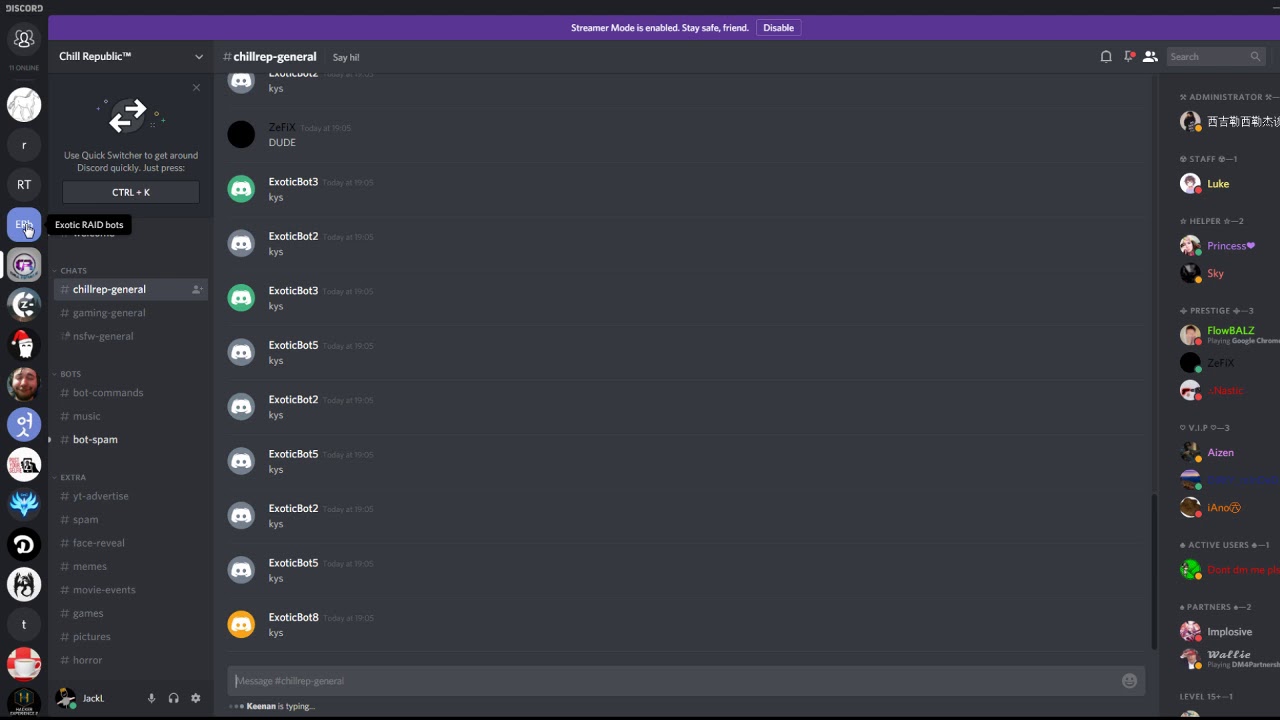Screen dimensions: 1280x720
Task: Open the emoji picker
Action: [1129, 681]
